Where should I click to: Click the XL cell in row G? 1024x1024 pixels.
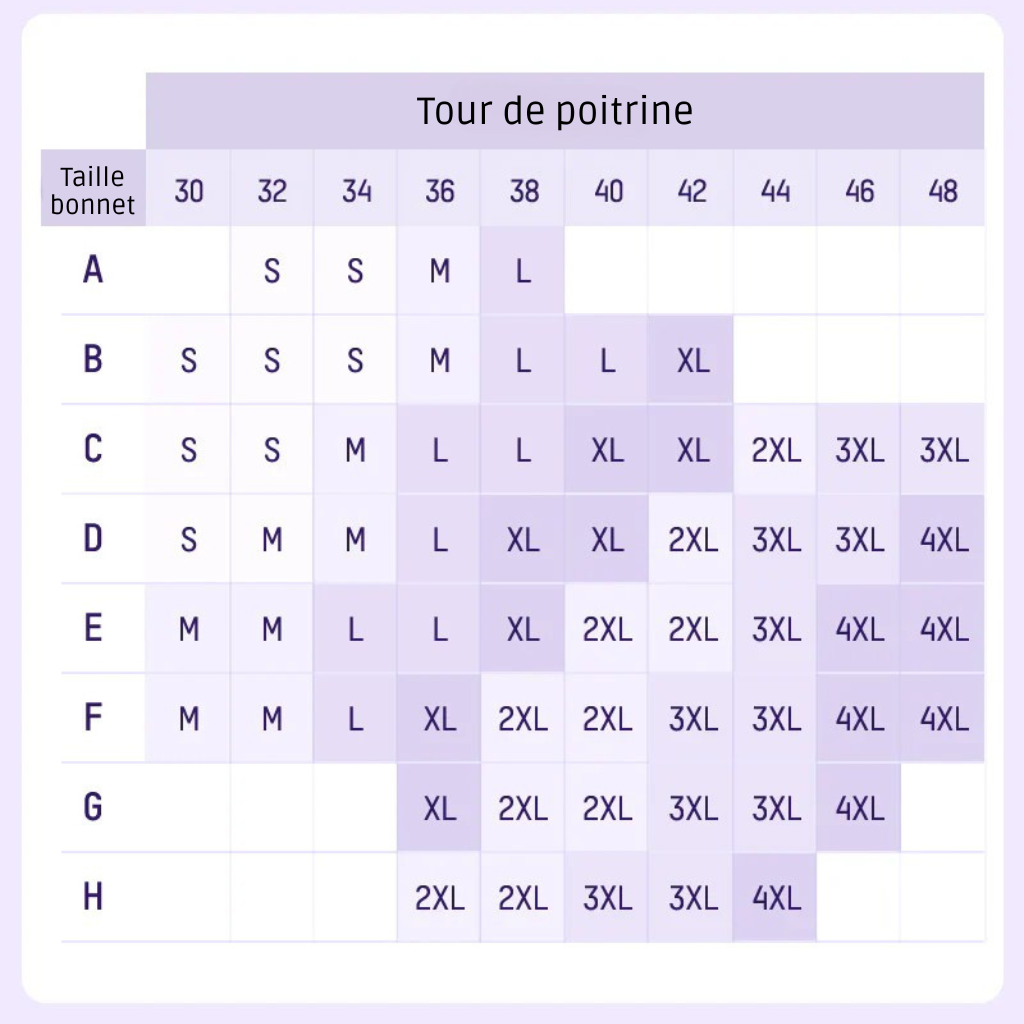click(439, 808)
